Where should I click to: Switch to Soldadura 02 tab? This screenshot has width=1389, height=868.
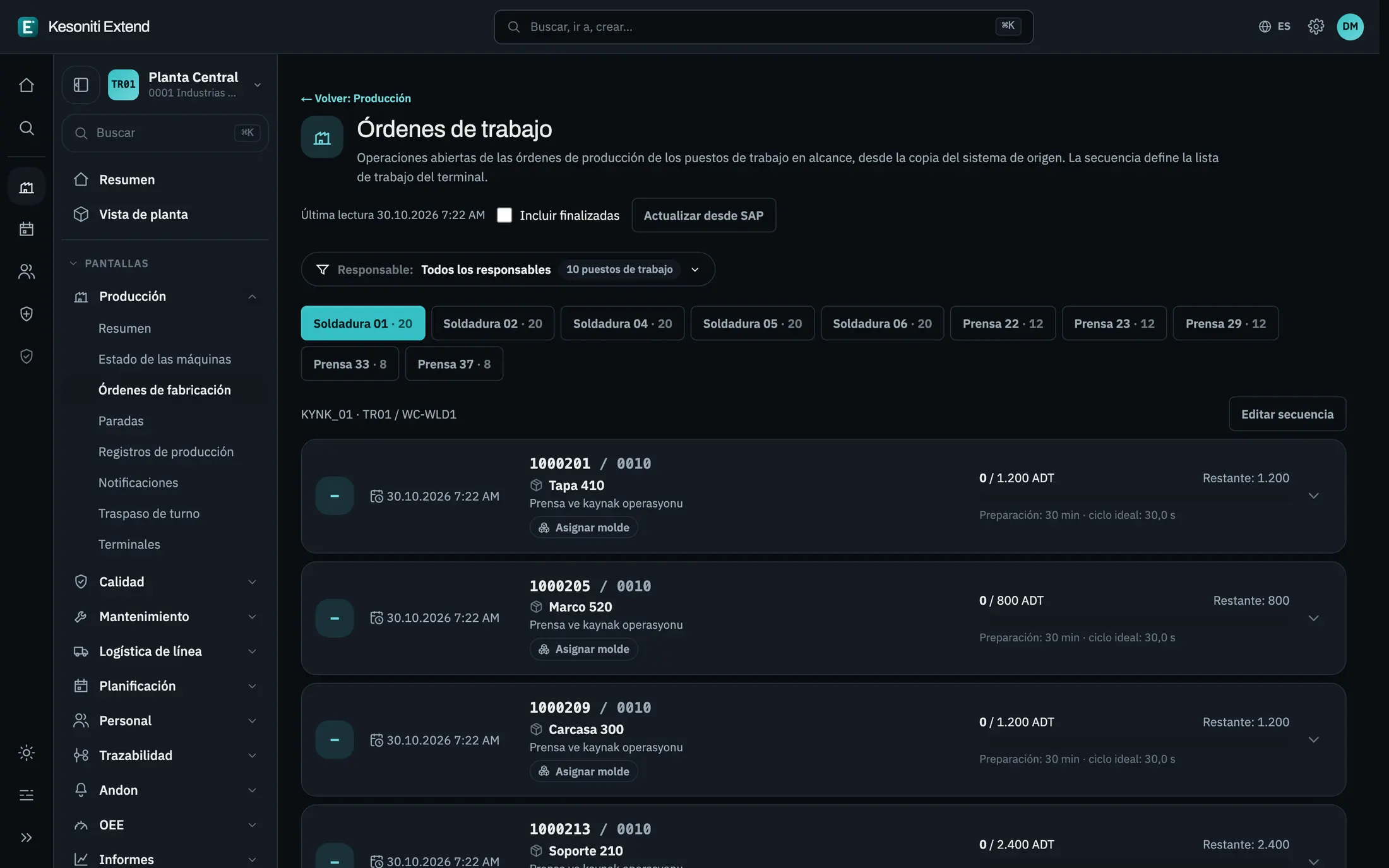tap(492, 323)
